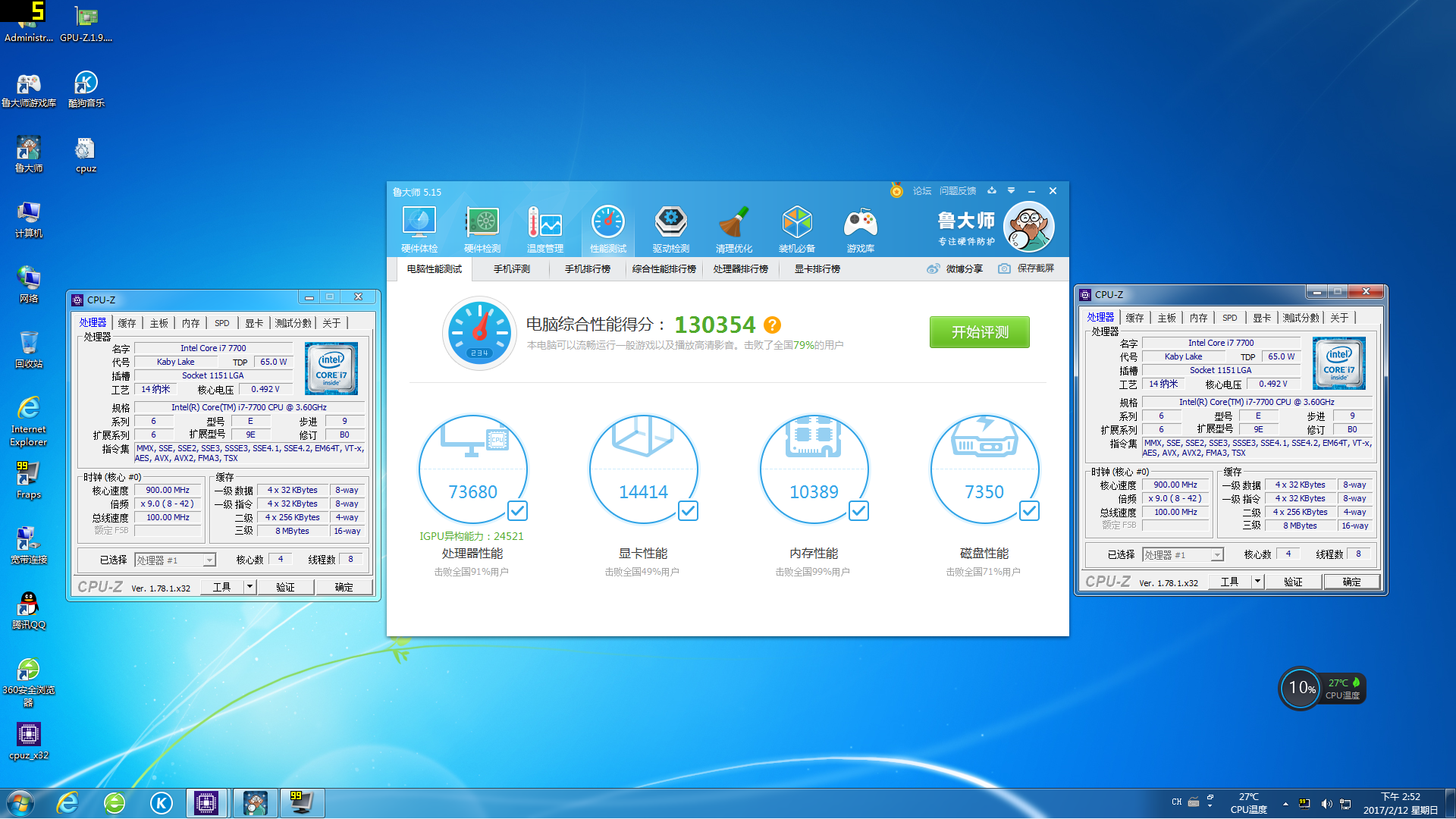The height and width of the screenshot is (819, 1456).
Task: Toggle 处理器性能 test checkbox
Action: 518,510
